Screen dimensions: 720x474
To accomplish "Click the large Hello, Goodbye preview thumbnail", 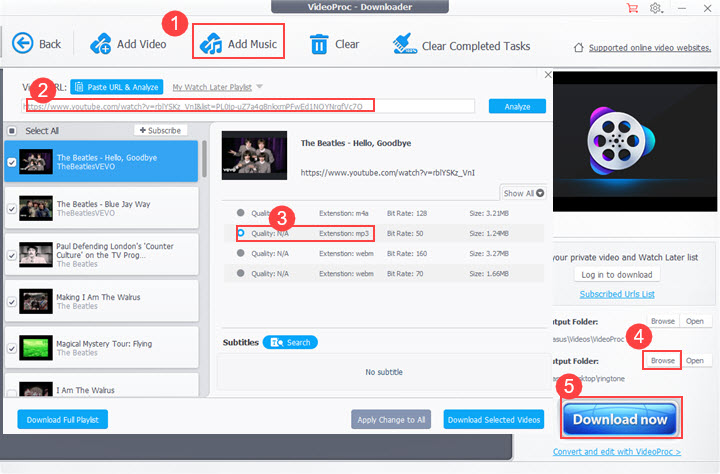I will click(x=254, y=155).
